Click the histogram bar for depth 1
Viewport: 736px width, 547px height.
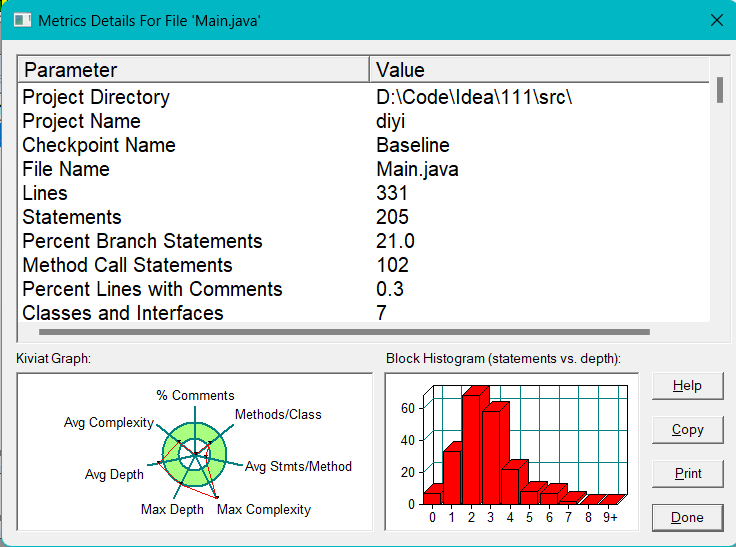click(452, 476)
